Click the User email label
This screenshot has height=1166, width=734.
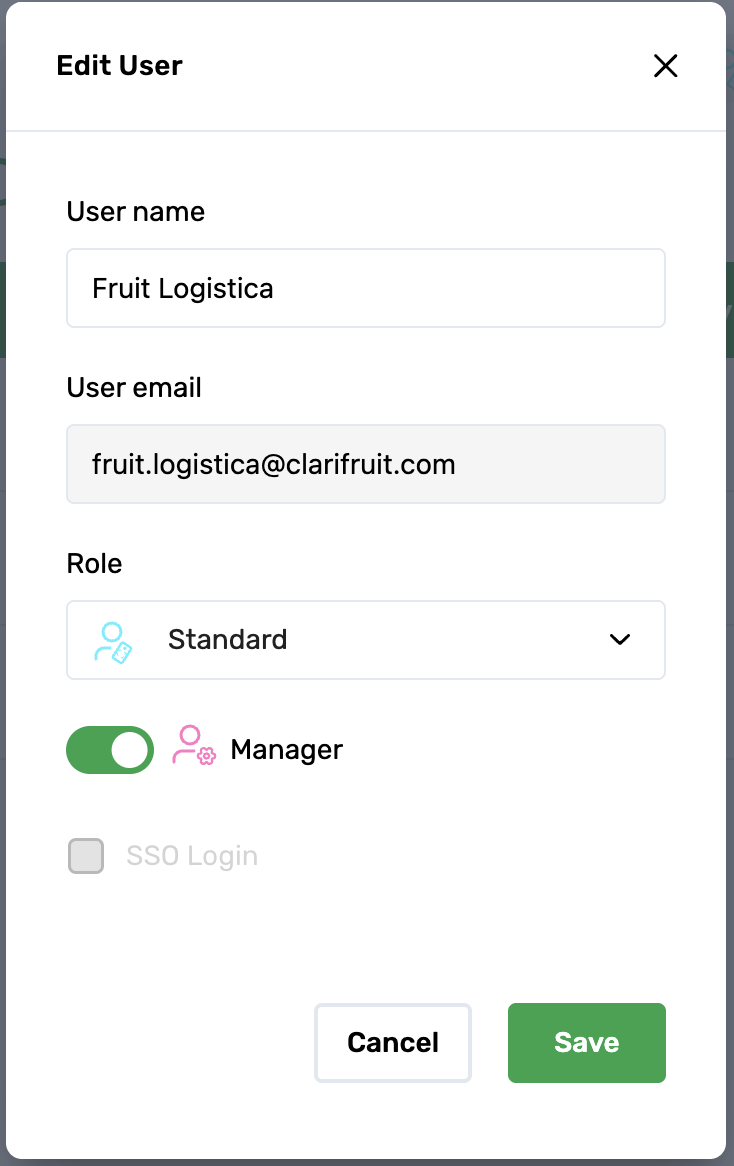[134, 387]
